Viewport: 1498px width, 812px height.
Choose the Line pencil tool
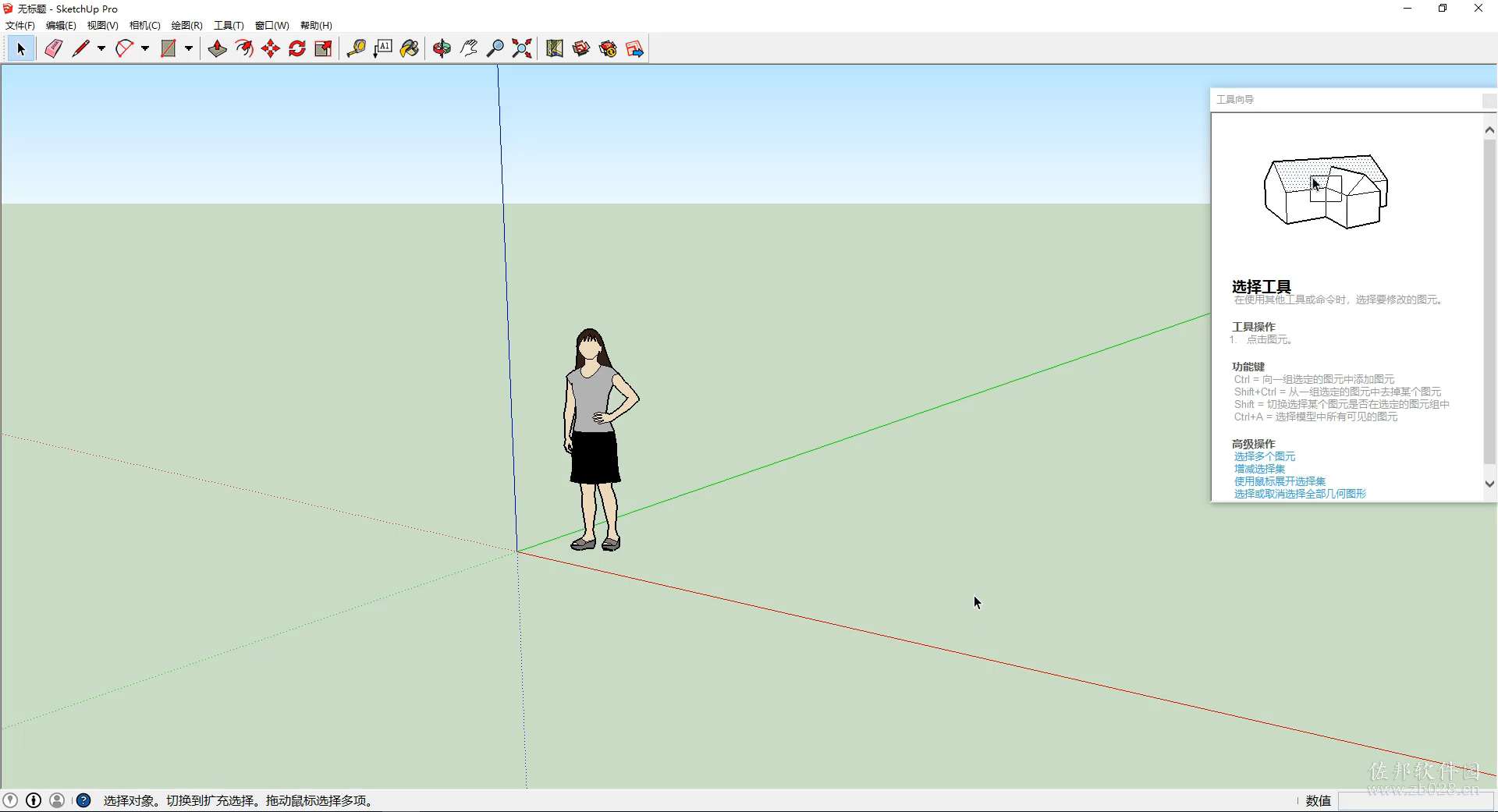tap(80, 49)
